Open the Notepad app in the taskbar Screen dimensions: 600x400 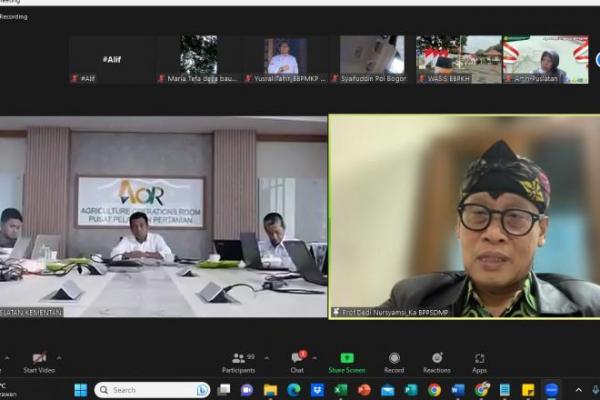point(505,390)
